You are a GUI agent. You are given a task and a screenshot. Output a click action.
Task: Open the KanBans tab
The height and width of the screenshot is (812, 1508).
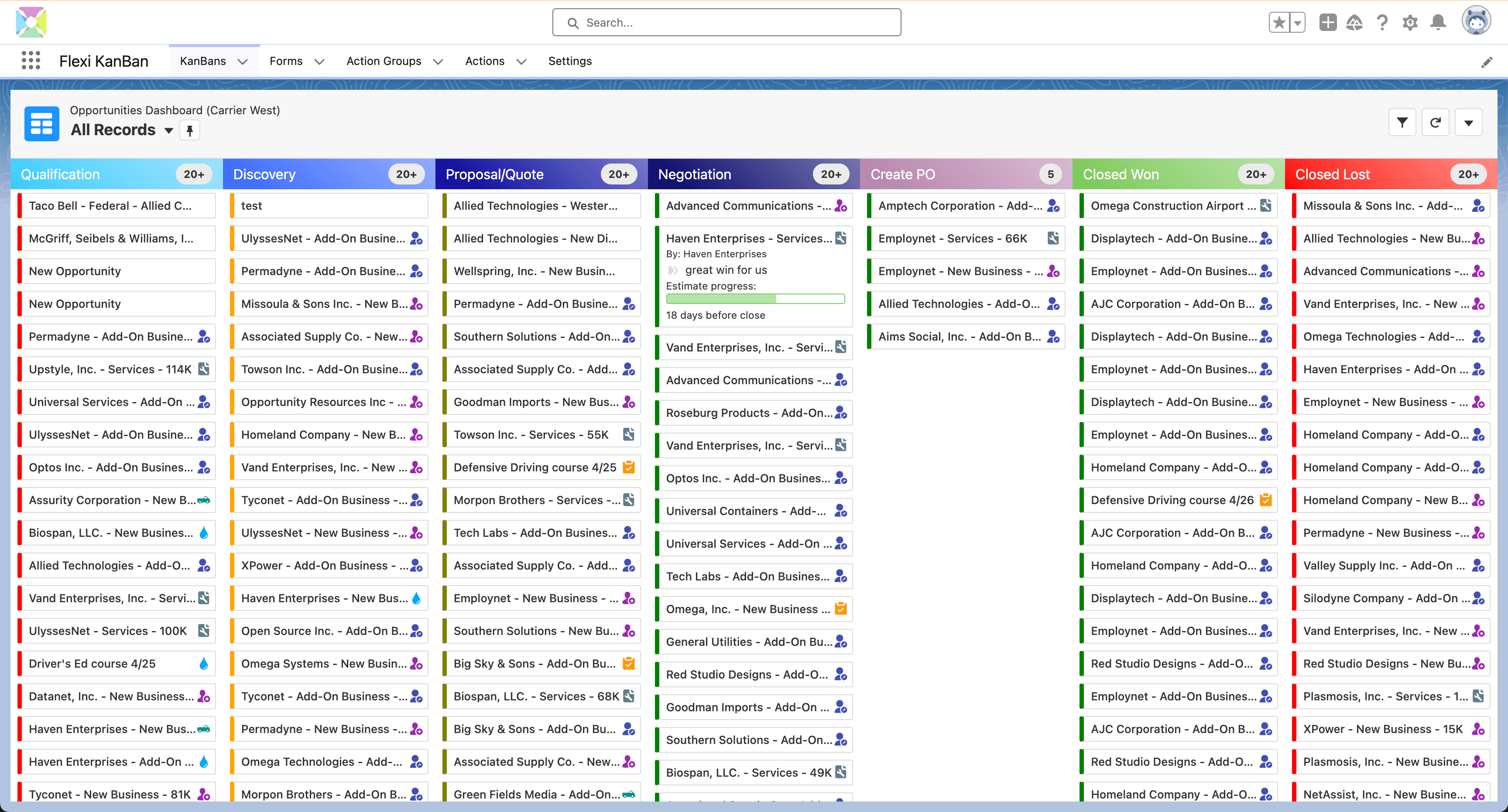tap(202, 61)
